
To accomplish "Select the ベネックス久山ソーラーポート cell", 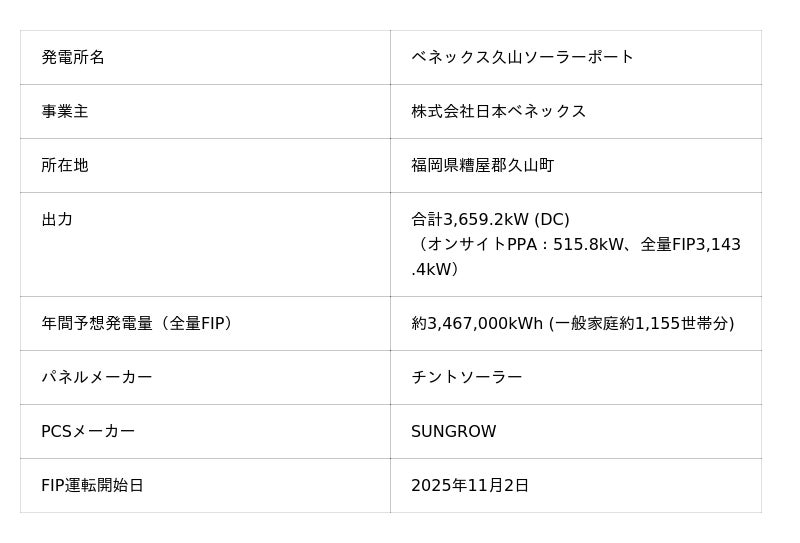I will 522,57.
